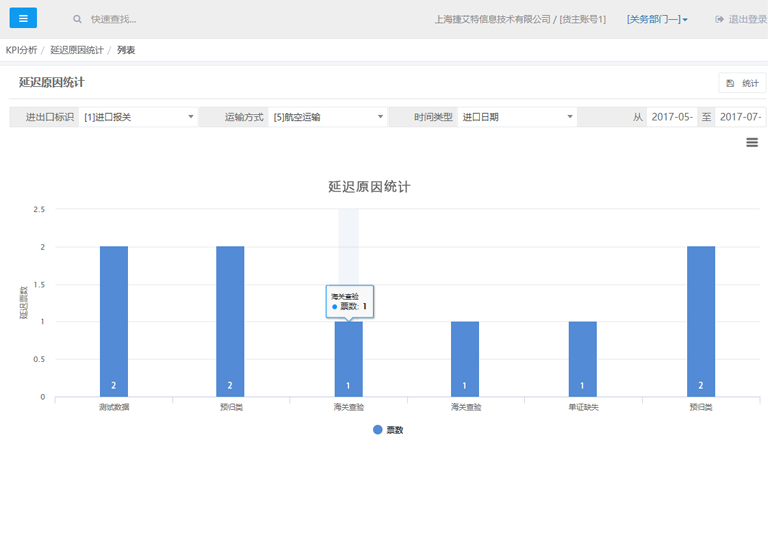Open the 进出口标识 dropdown
The width and height of the screenshot is (772, 548).
pyautogui.click(x=138, y=117)
